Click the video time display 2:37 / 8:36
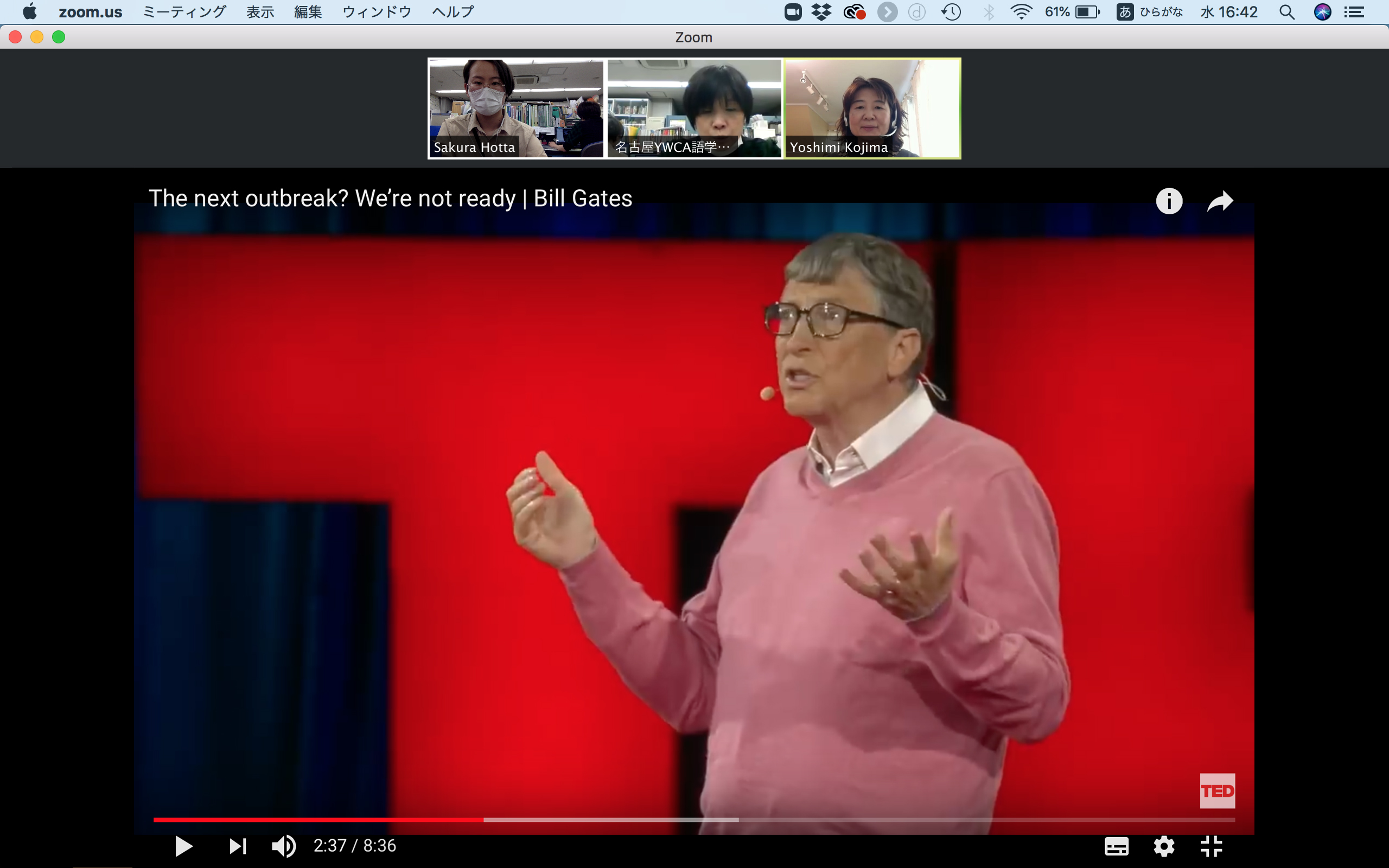This screenshot has width=1389, height=868. [355, 846]
